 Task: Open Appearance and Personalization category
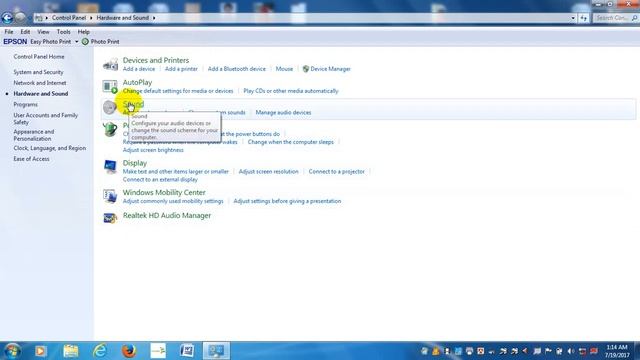coord(34,135)
